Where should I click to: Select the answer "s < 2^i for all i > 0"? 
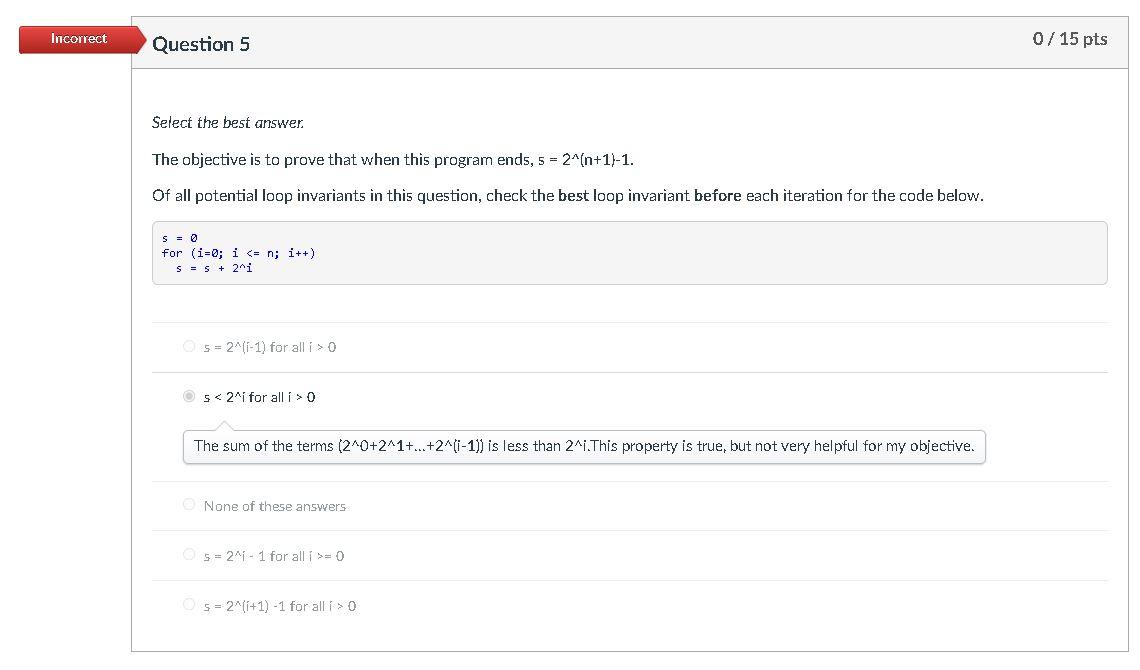[189, 396]
